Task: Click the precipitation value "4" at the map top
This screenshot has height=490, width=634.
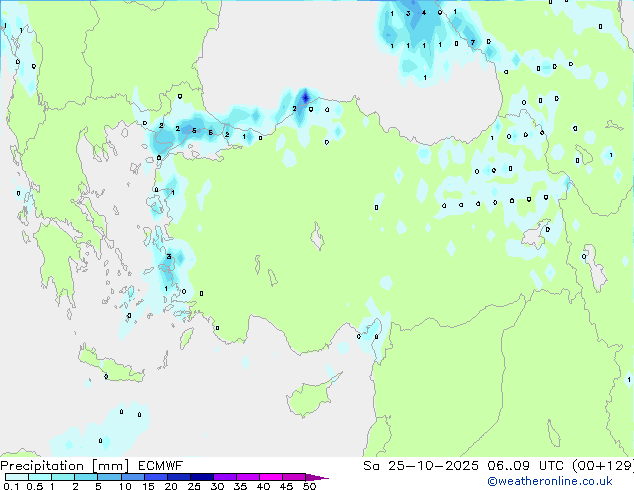Action: coord(424,13)
